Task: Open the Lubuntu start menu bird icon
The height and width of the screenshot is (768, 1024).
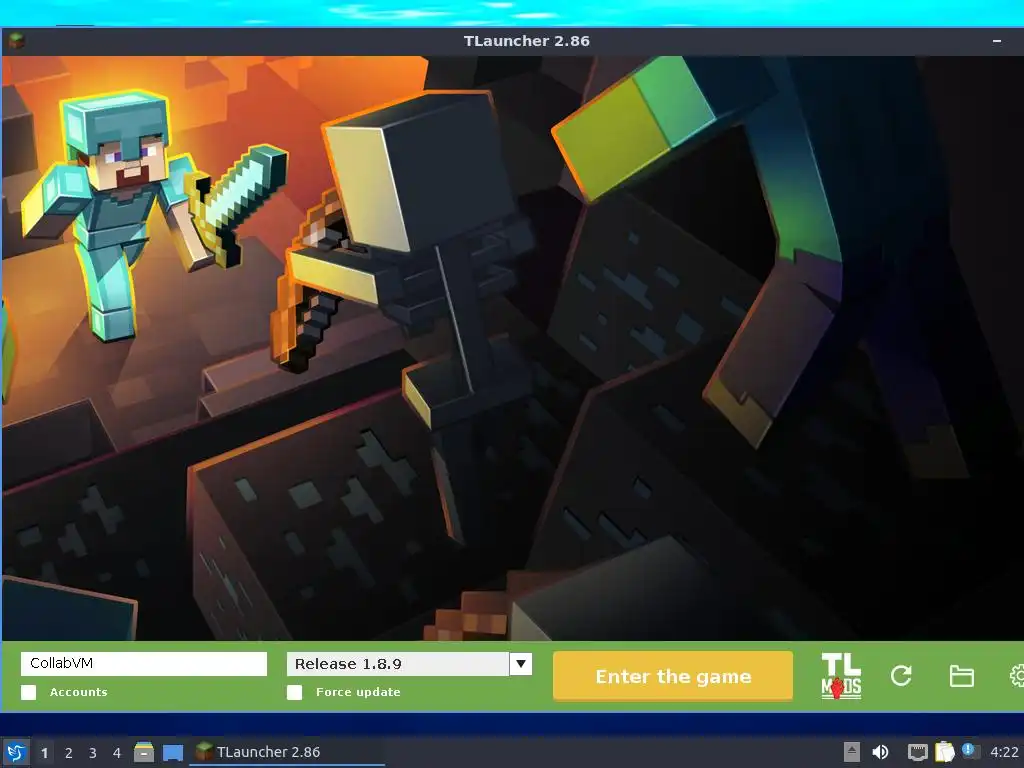Action: pyautogui.click(x=16, y=752)
